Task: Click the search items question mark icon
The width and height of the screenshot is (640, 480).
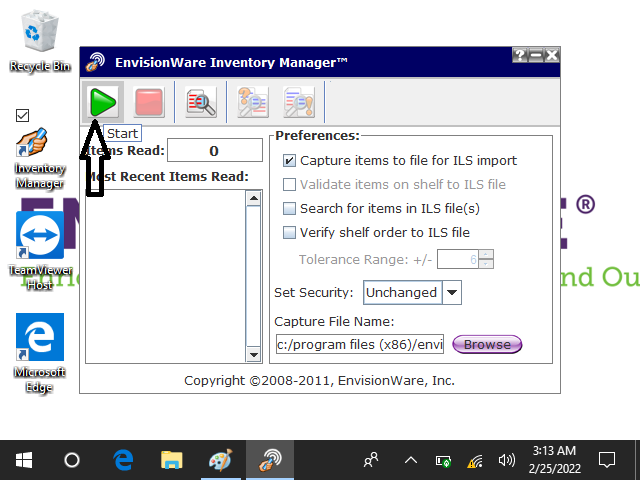Action: 253,102
